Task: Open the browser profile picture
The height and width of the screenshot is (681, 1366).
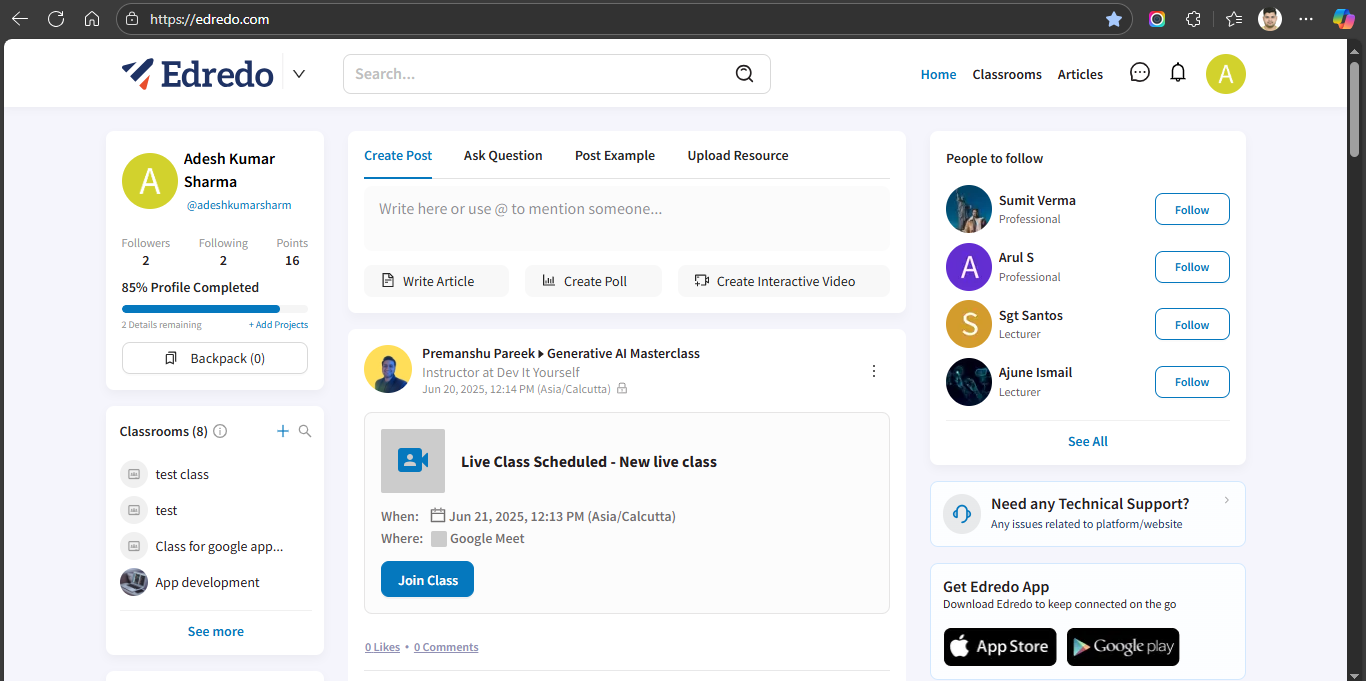Action: click(x=1270, y=19)
